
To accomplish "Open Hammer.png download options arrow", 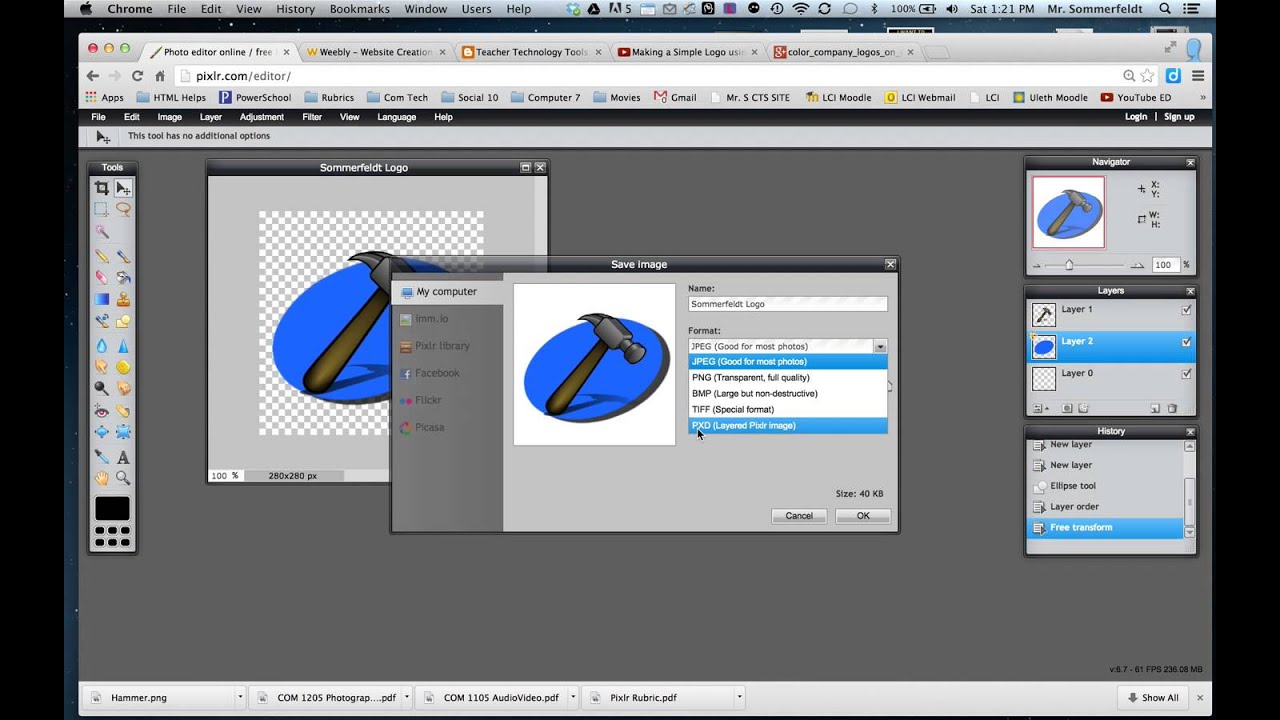I will (240, 697).
